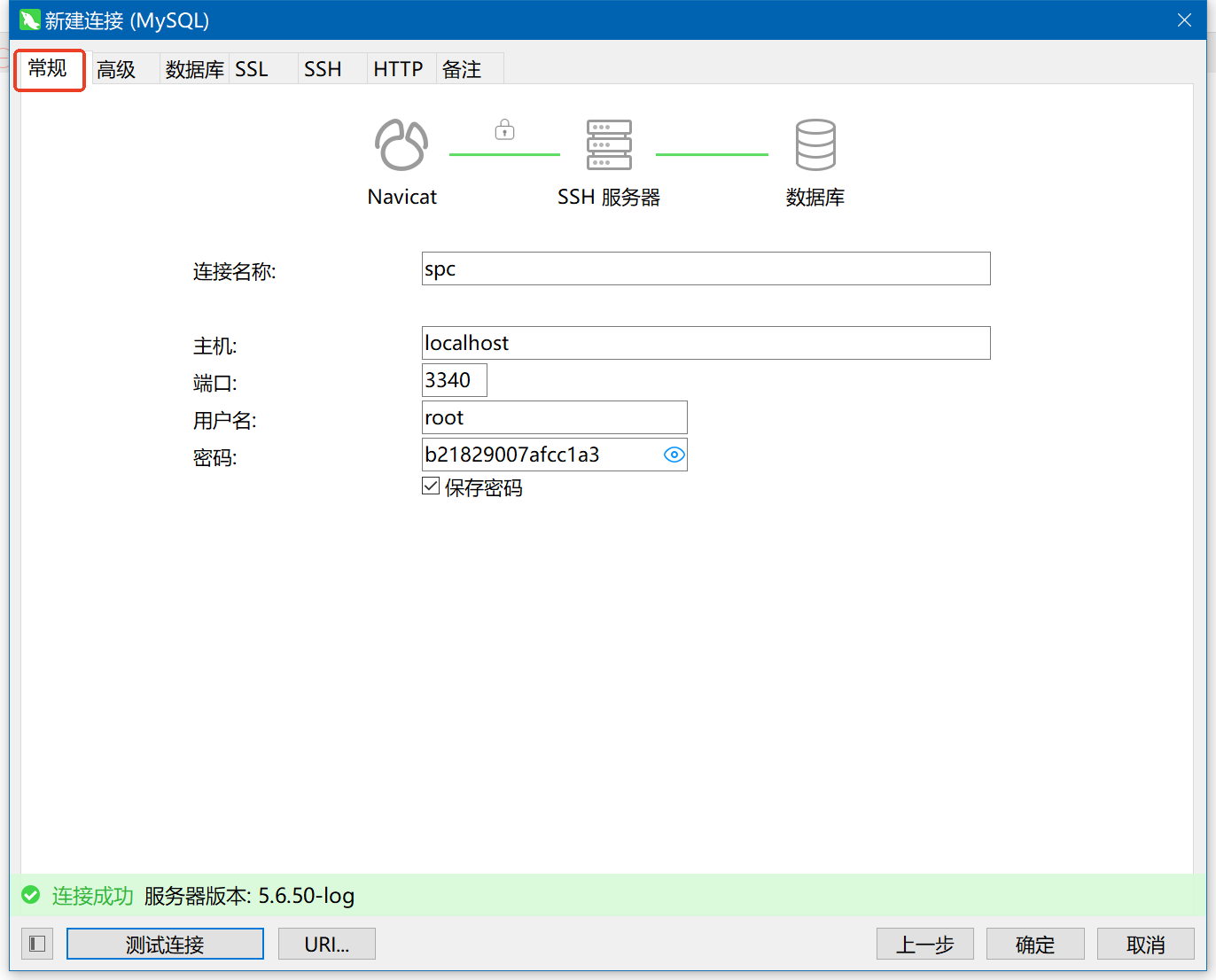This screenshot has height=980, width=1216.
Task: Click the Navicat app icon in title bar
Action: (x=30, y=20)
